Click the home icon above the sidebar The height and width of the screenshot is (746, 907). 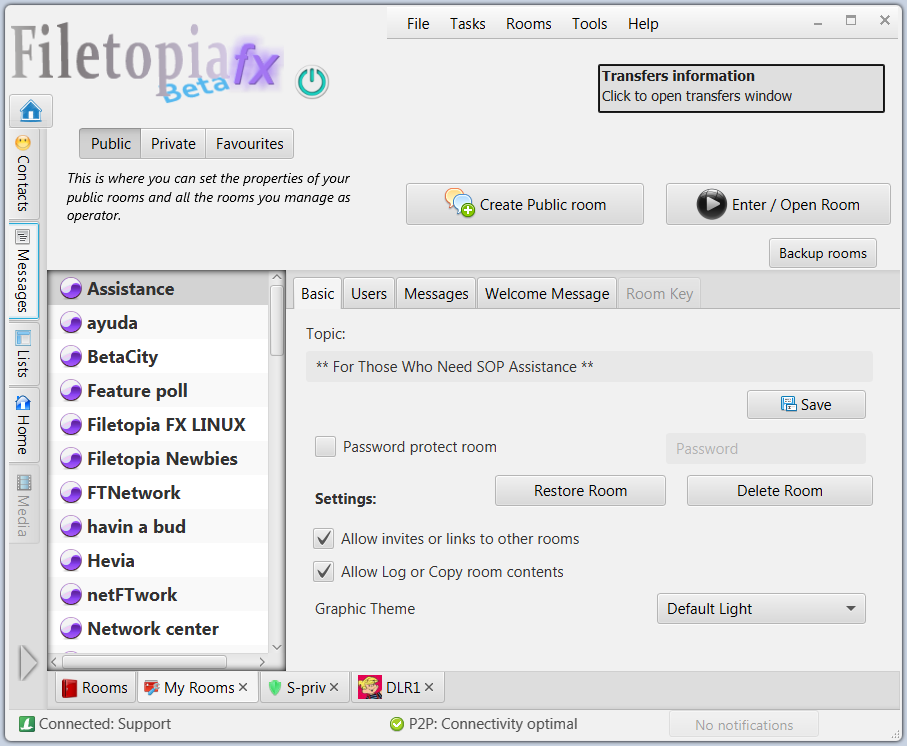pos(30,110)
